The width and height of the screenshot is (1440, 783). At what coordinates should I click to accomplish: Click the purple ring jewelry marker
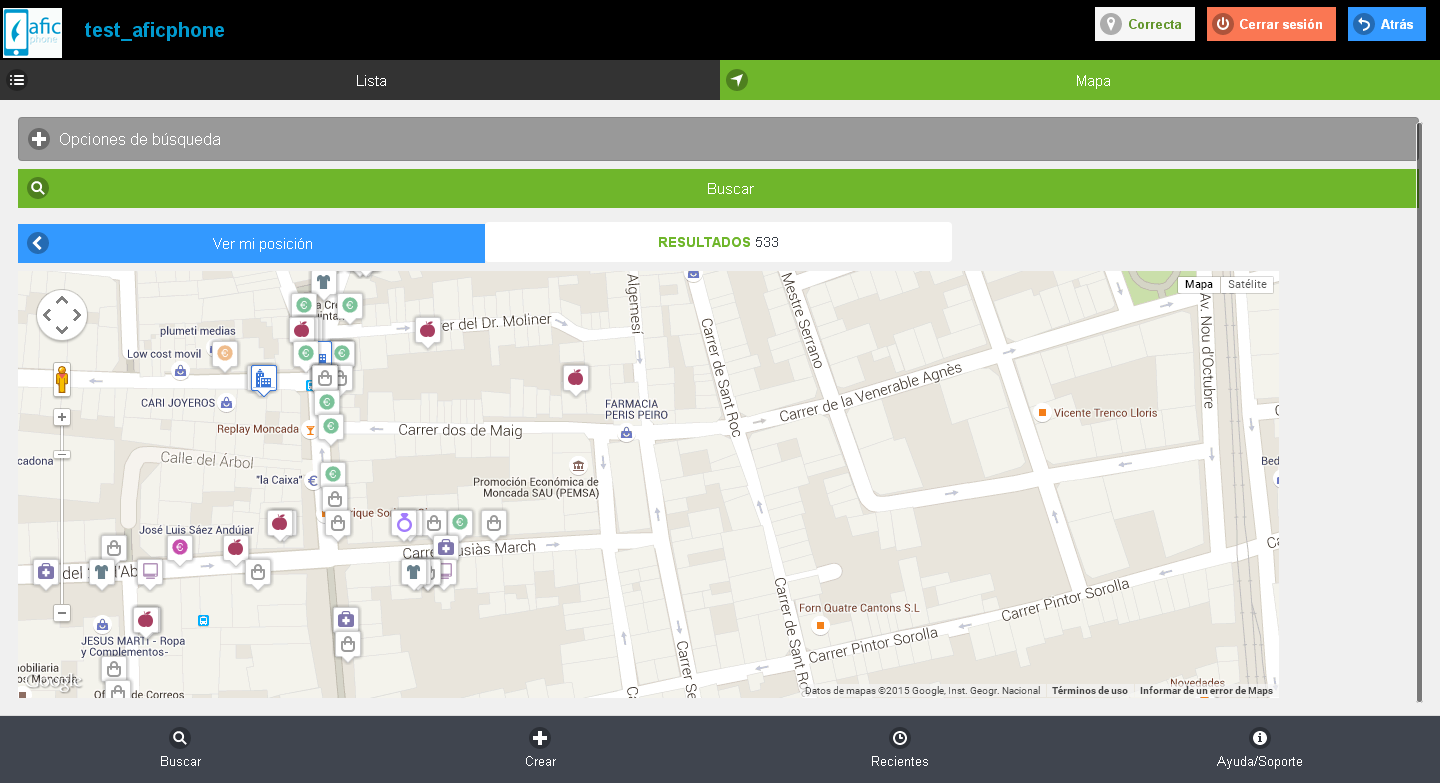click(404, 522)
